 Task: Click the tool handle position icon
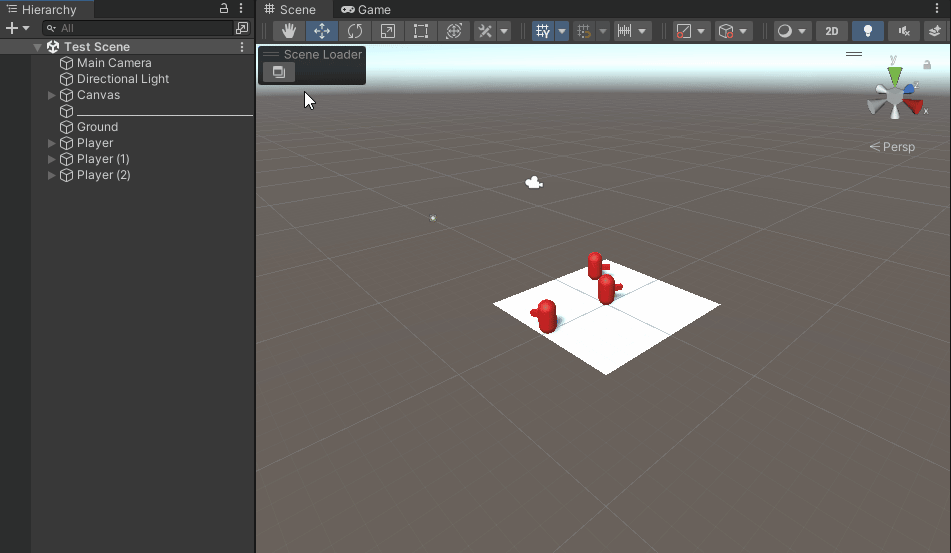coord(684,31)
